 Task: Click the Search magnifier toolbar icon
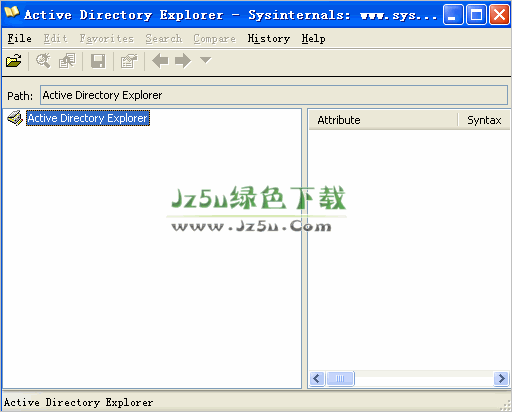(x=43, y=61)
